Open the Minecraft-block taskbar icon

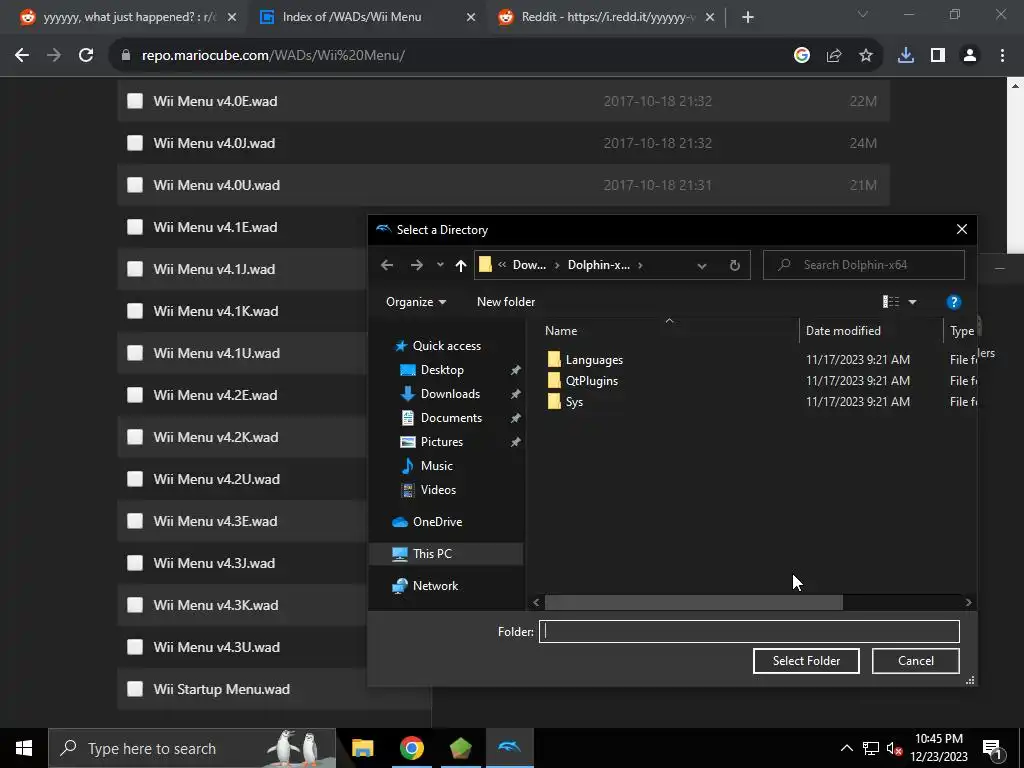[460, 748]
